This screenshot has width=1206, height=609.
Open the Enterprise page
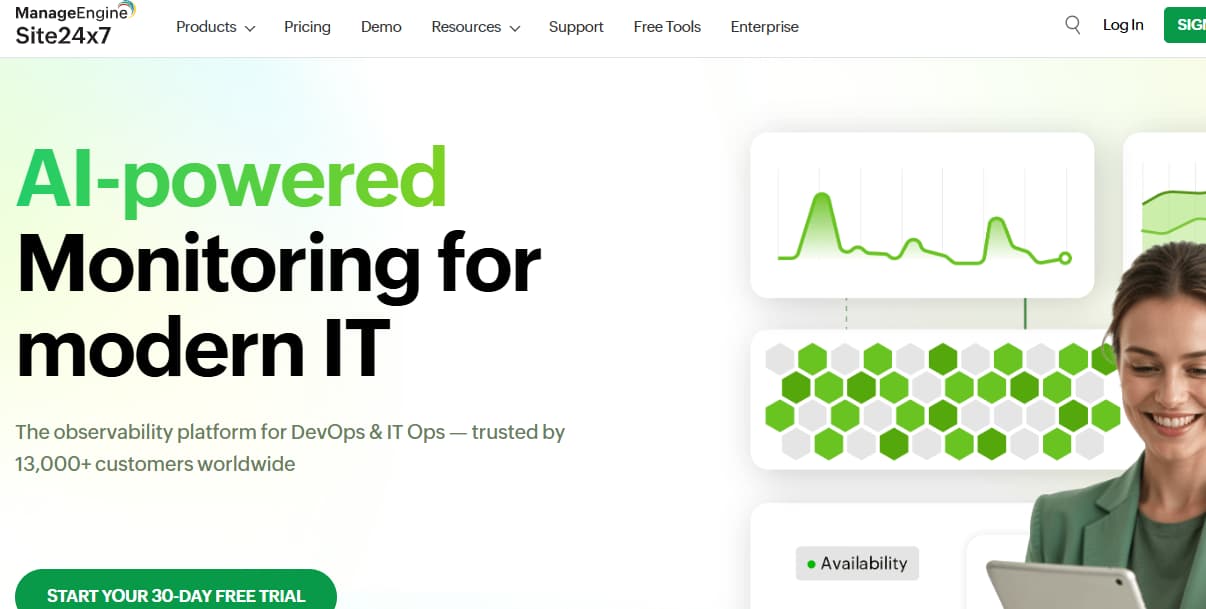coord(764,27)
